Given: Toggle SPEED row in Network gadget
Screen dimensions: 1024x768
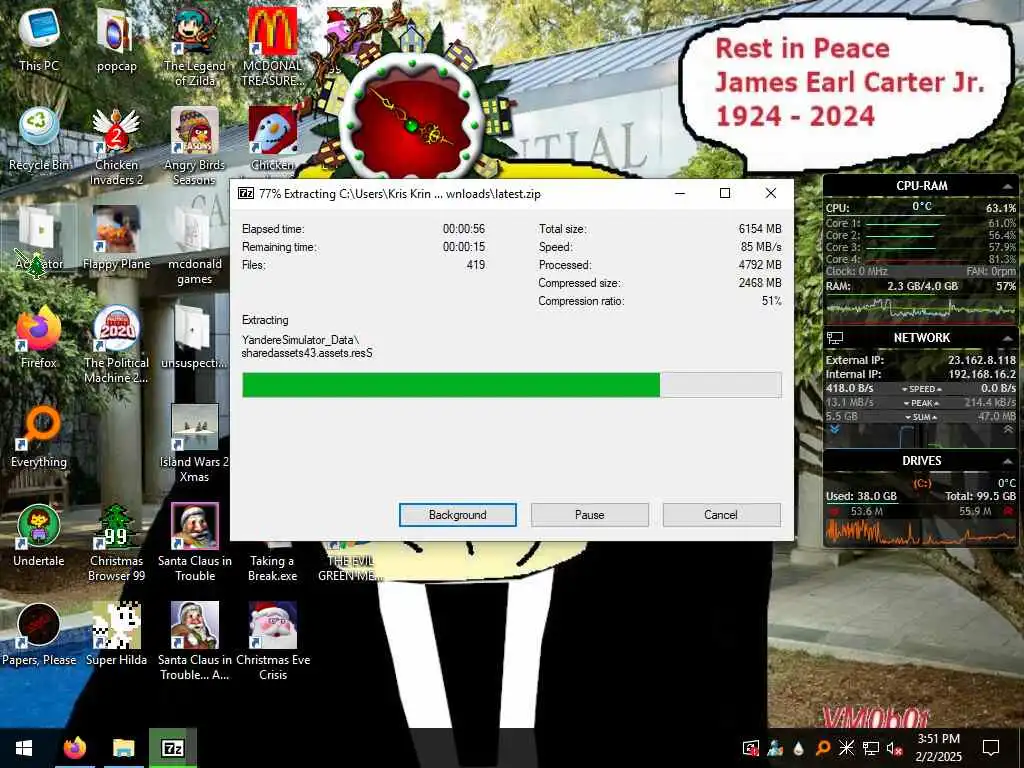Looking at the screenshot, I should pos(921,389).
